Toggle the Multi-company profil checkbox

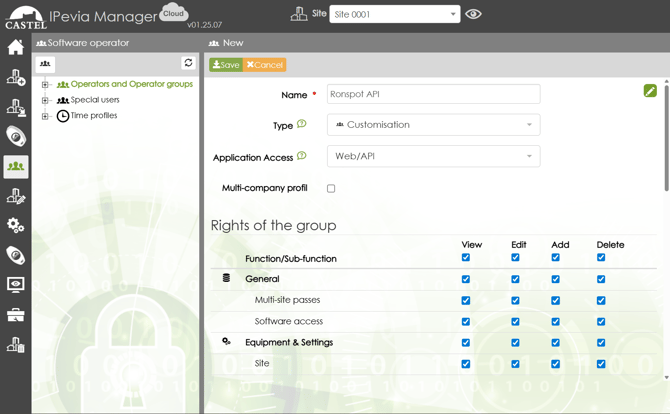point(331,188)
